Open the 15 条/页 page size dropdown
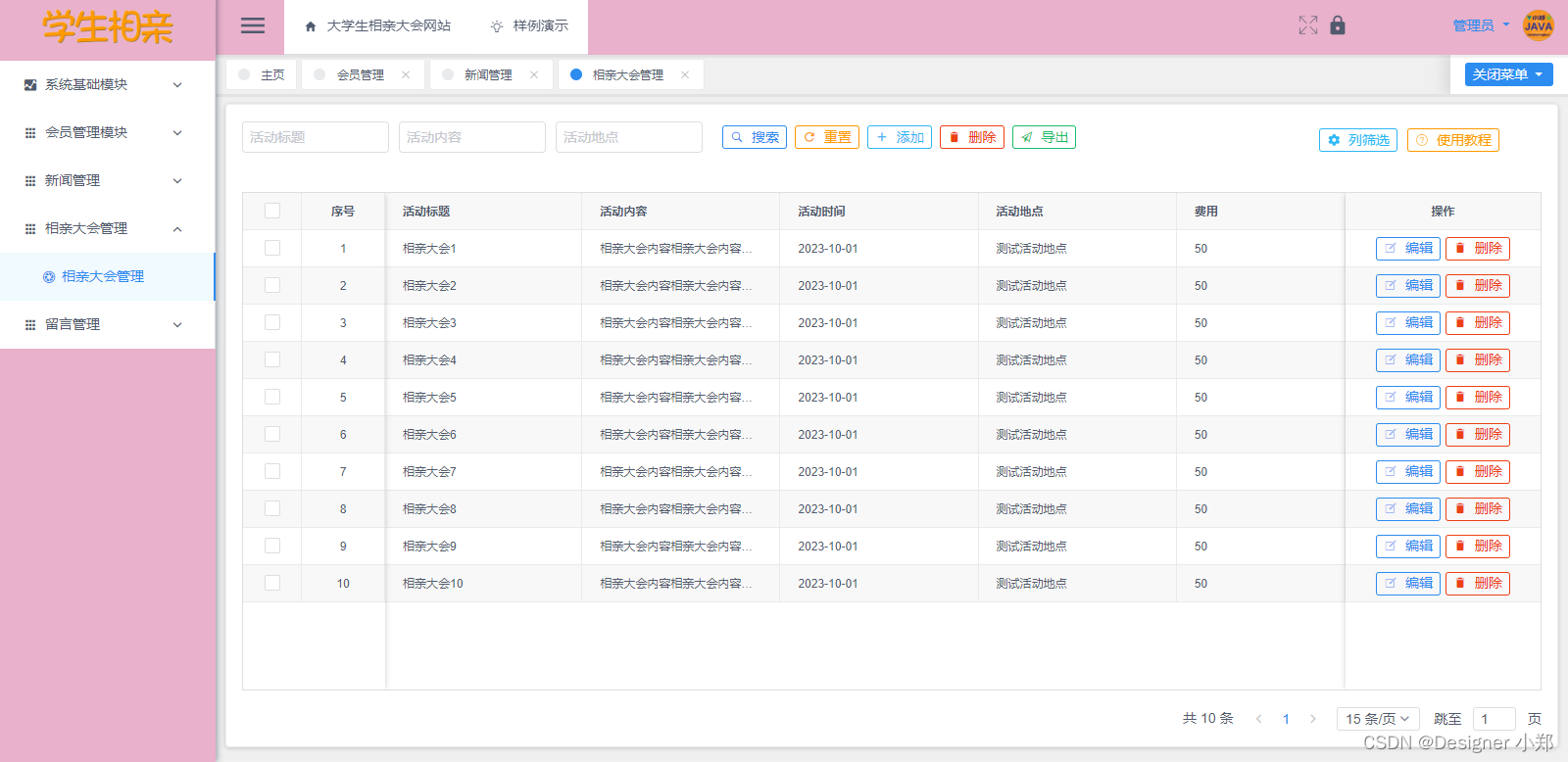 (x=1378, y=719)
